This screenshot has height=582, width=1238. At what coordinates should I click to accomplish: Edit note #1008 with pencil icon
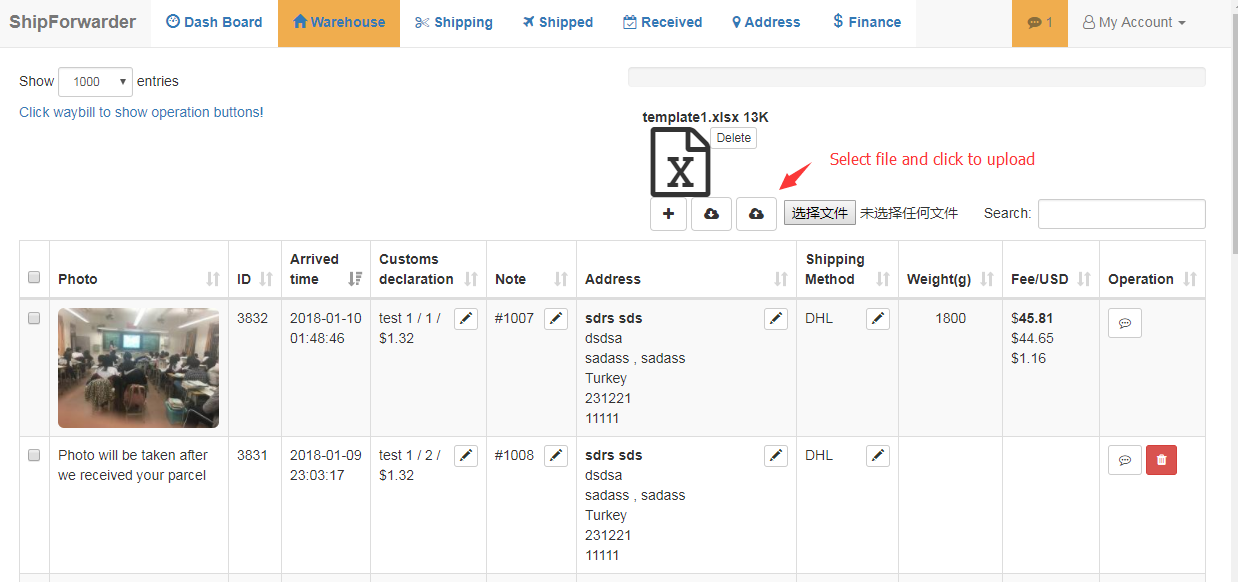point(556,455)
